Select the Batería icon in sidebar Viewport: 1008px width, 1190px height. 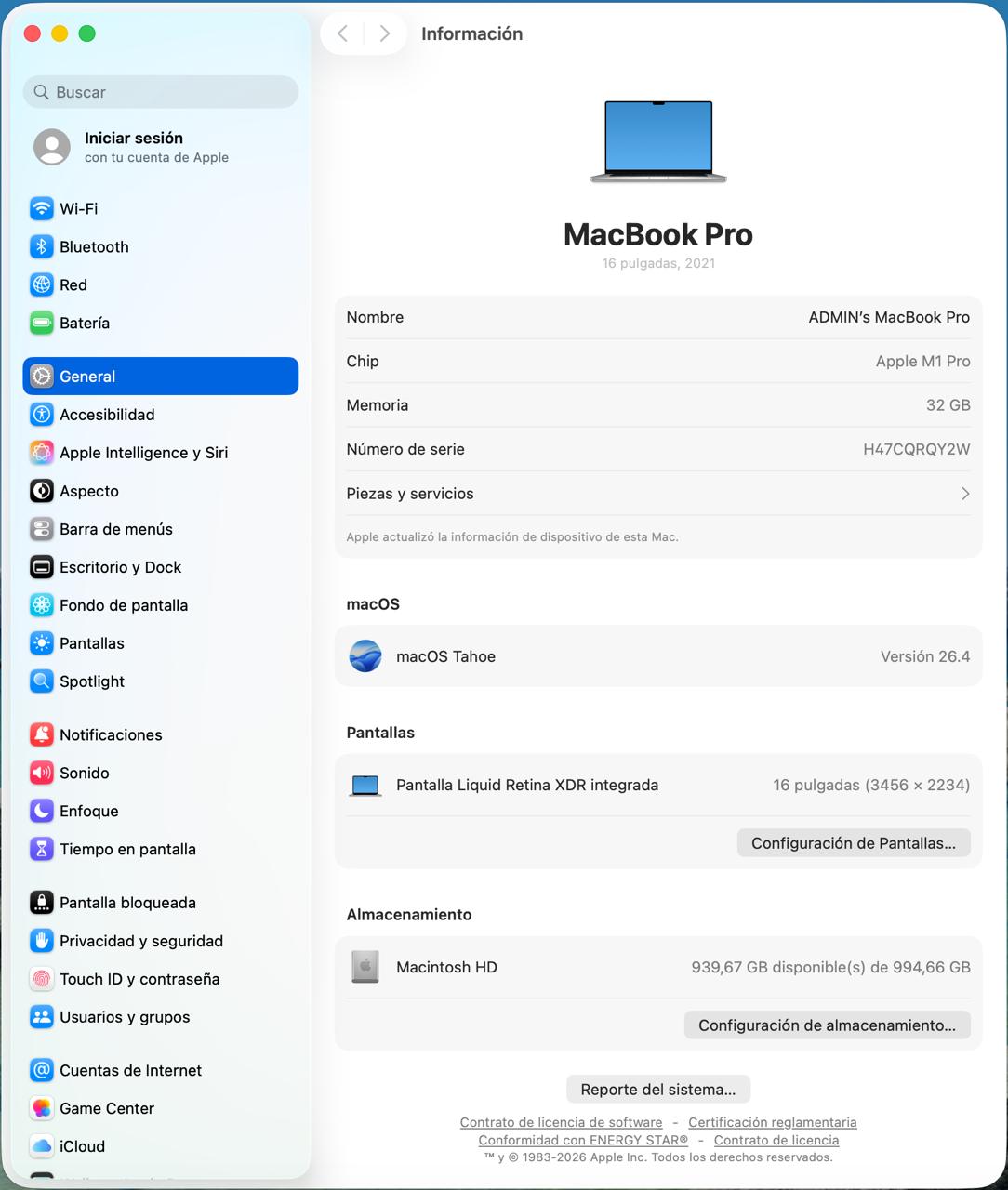41,323
